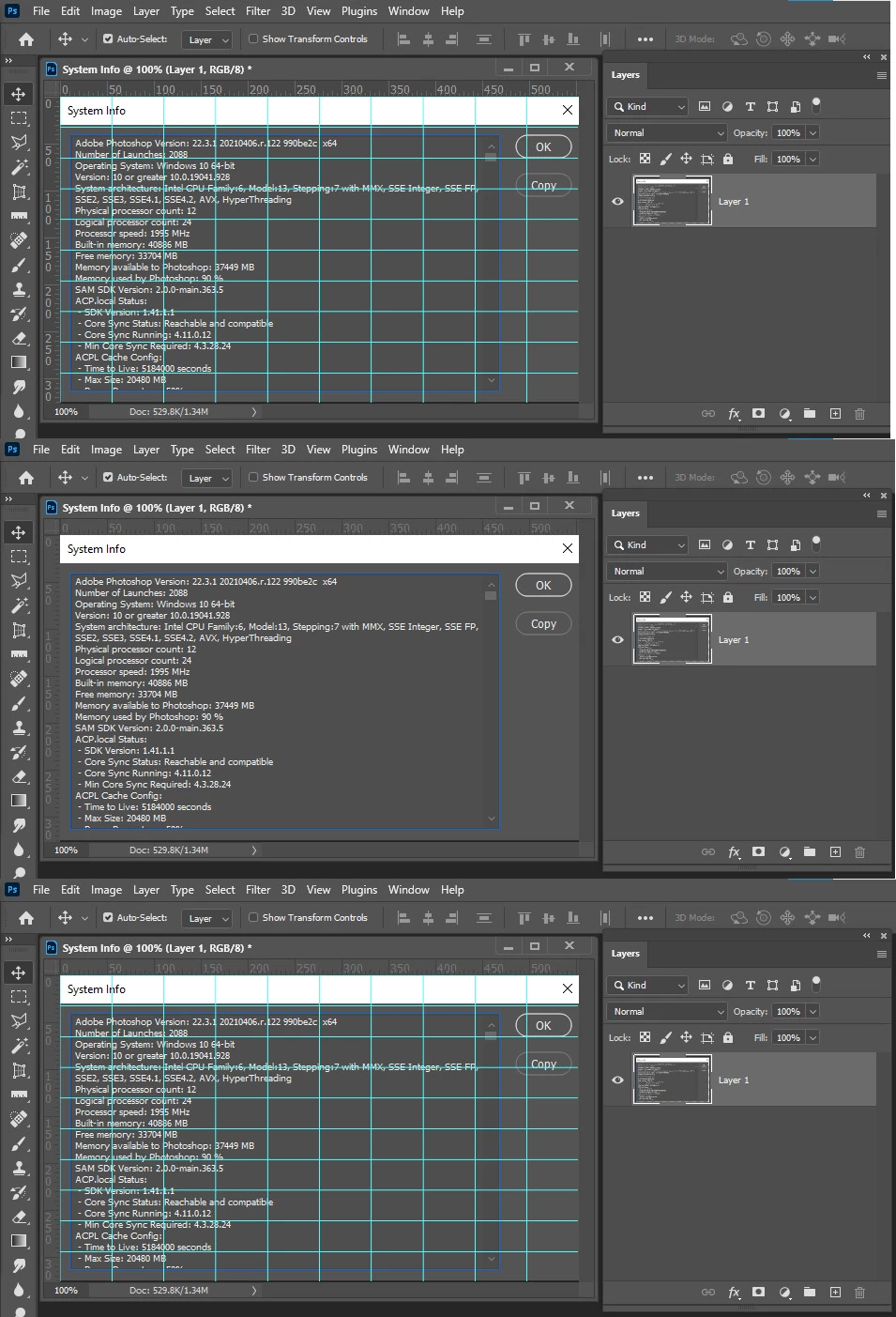The height and width of the screenshot is (1317, 896).
Task: Open Kind filter dropdown in top Layers panel
Action: pyautogui.click(x=648, y=106)
